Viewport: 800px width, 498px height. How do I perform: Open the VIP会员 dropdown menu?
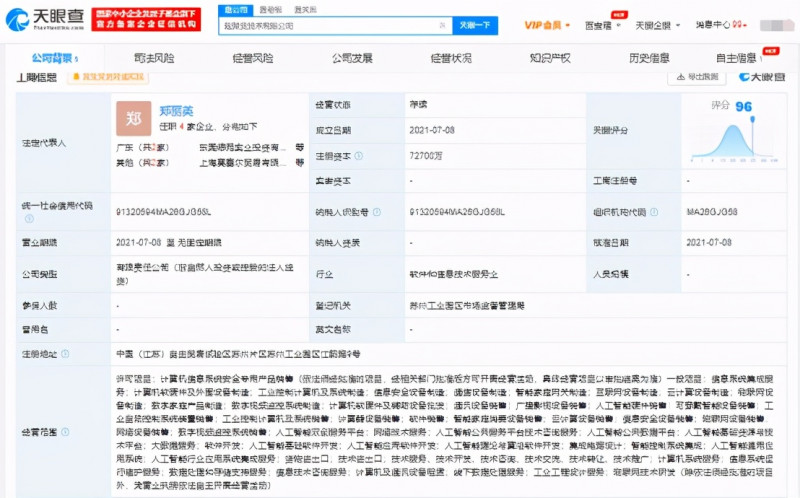[547, 23]
